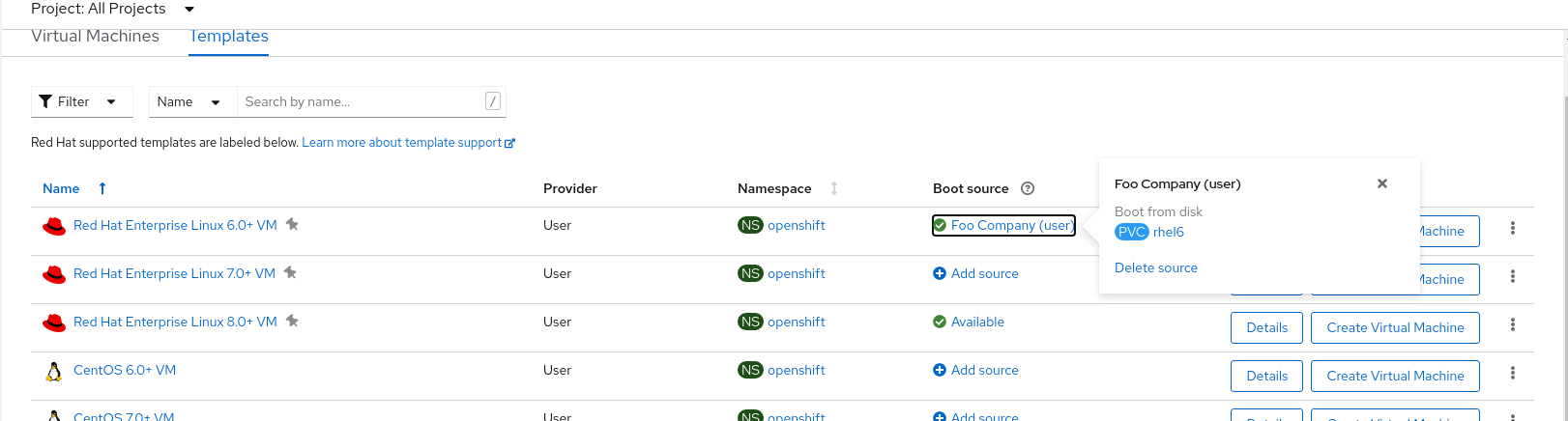Close the Foo Company popover

(1382, 183)
